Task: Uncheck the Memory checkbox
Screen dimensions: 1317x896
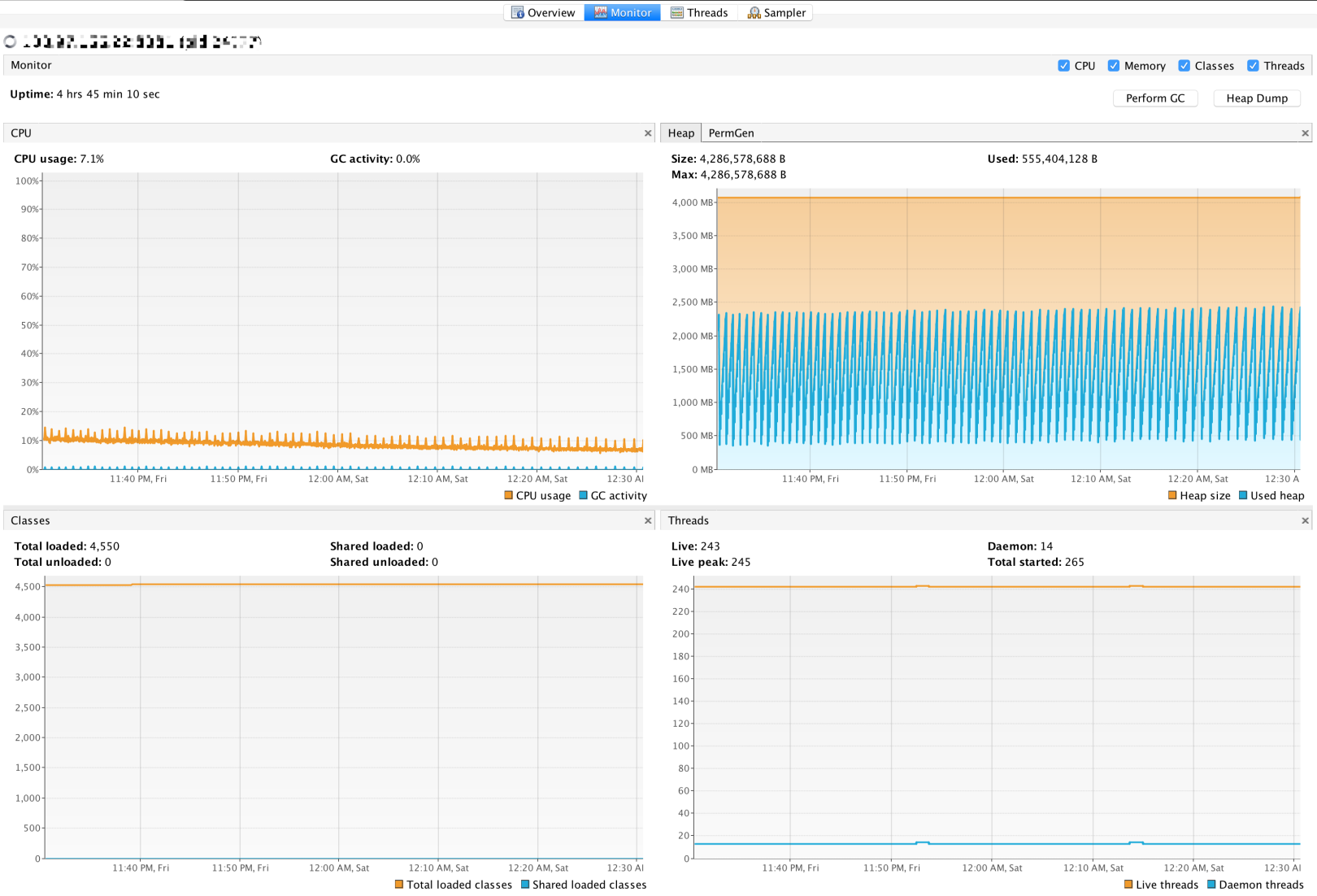Action: [1114, 66]
